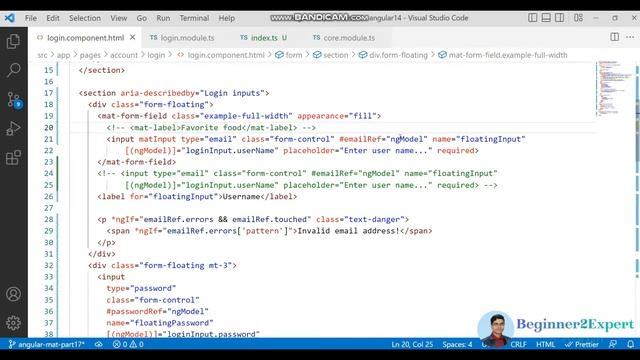Switch to index.ts tab

tap(264, 38)
